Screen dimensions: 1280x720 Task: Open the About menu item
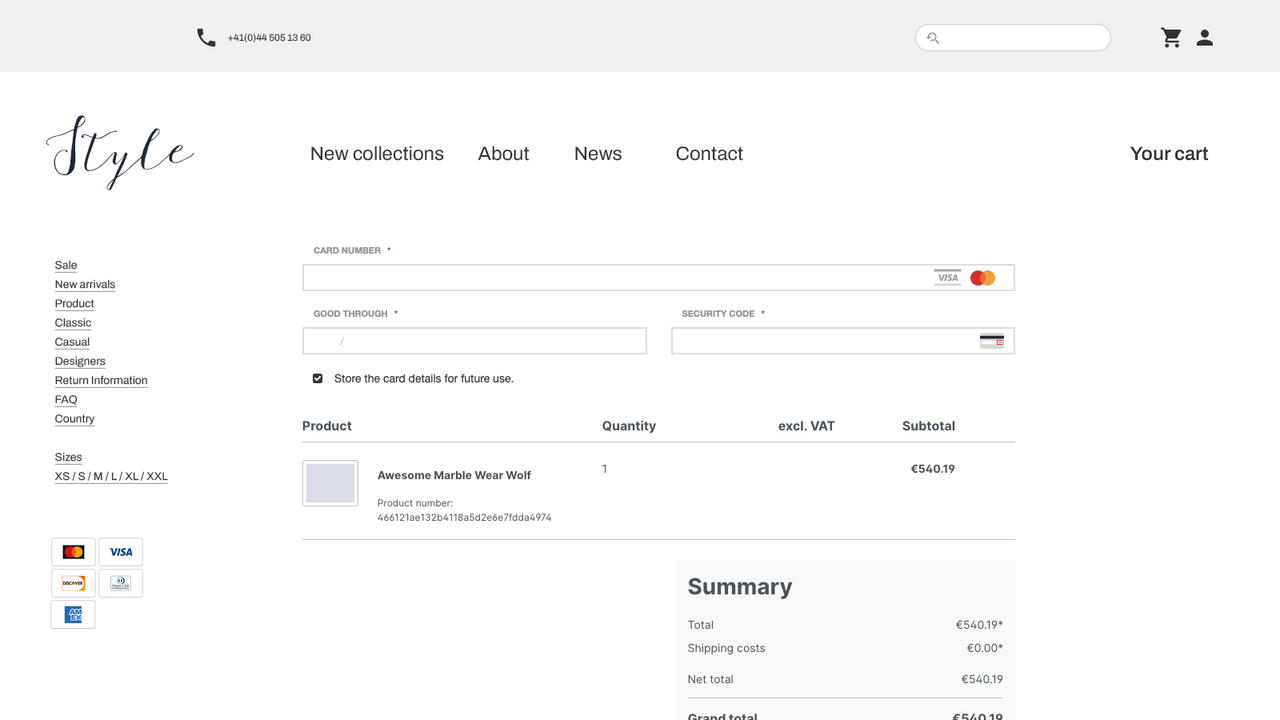coord(503,154)
